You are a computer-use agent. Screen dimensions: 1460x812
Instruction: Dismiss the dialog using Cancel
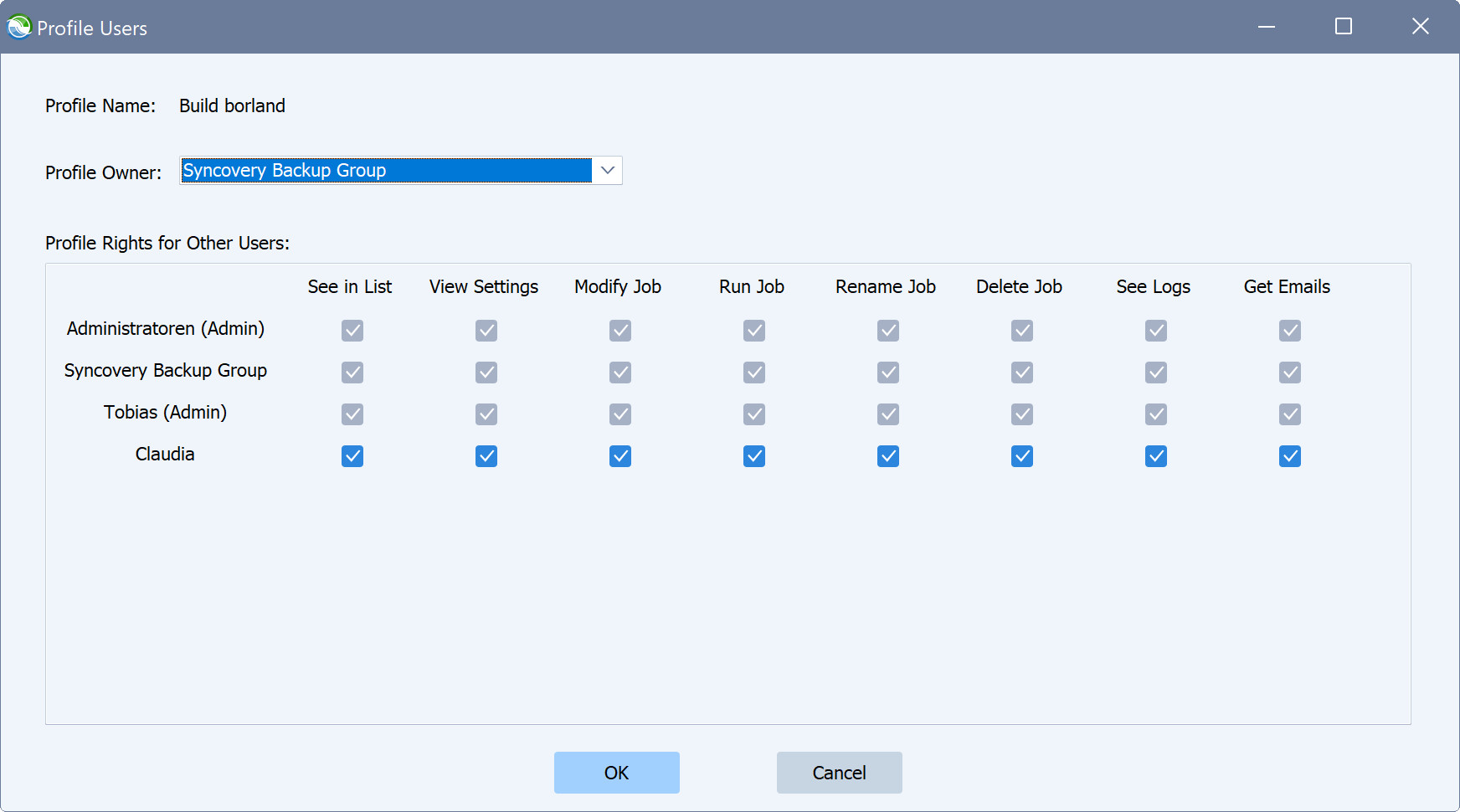pos(839,772)
